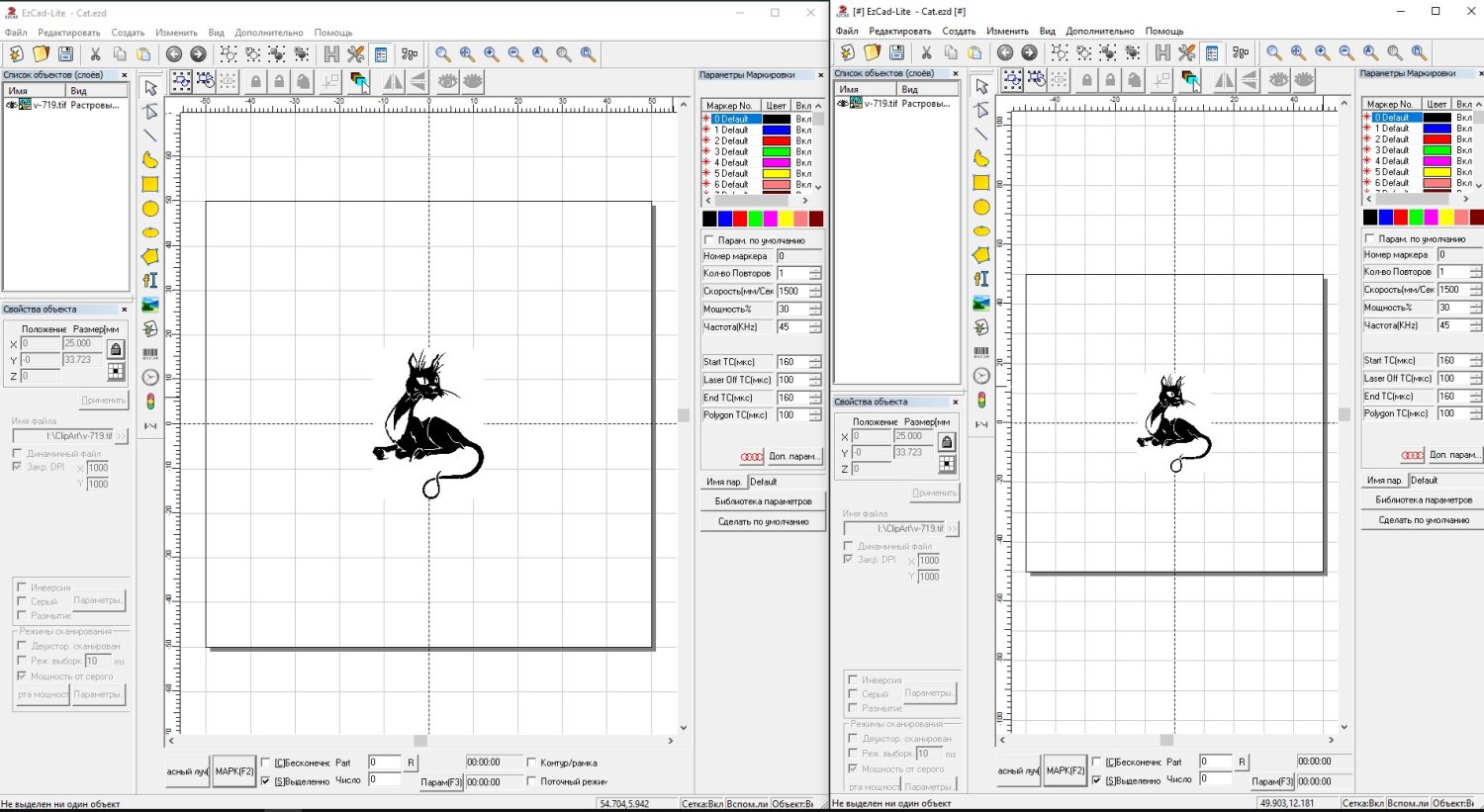
Task: Select the Pick pointer tool in left window
Action: [150, 87]
